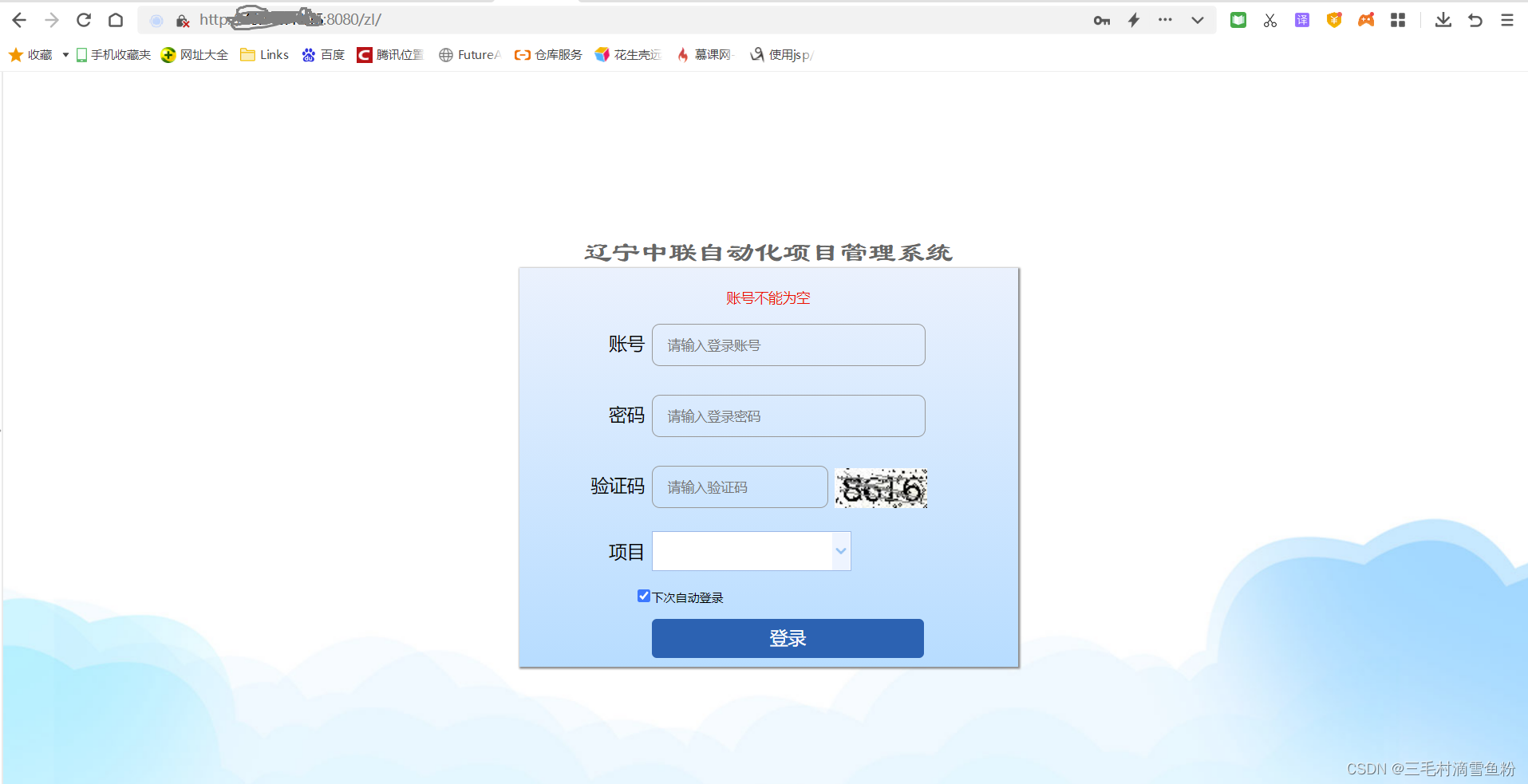The width and height of the screenshot is (1528, 784).
Task: Expand the address bar extensions chevron
Action: 1197,19
